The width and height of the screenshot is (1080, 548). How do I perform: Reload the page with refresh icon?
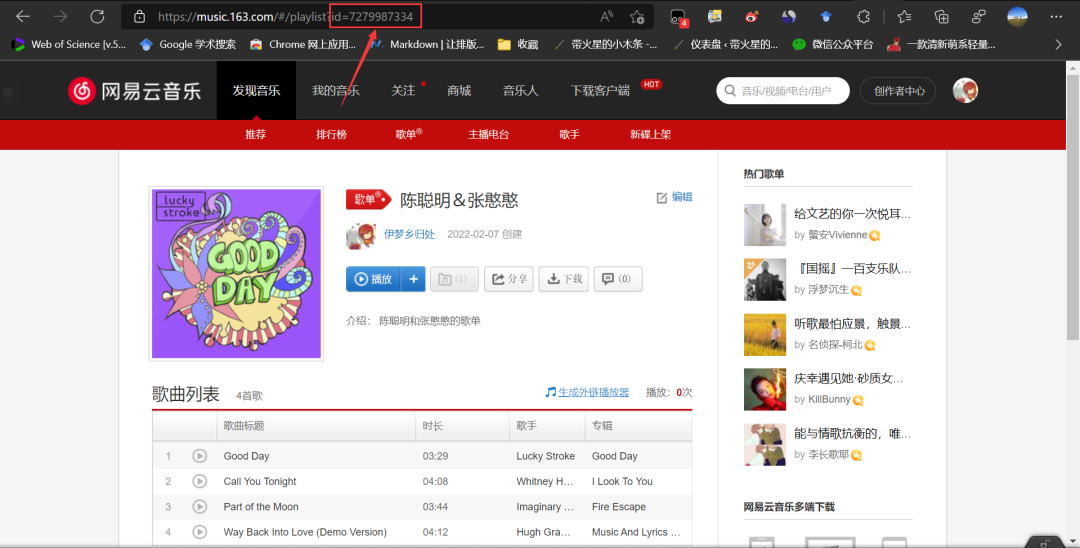click(97, 17)
